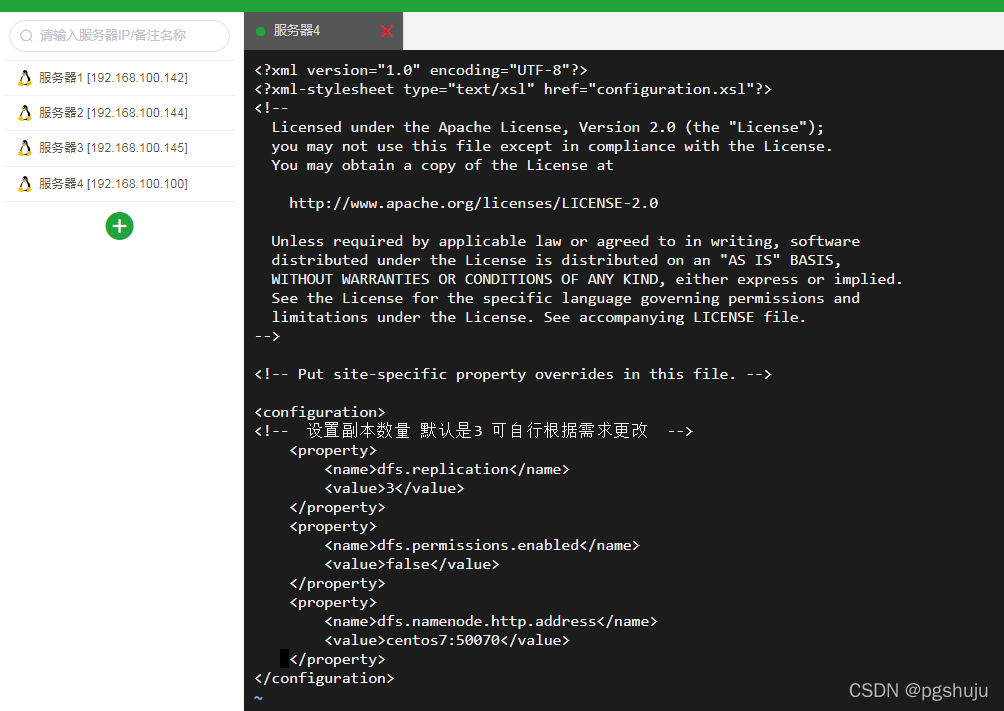Select 服务器4 [192.168.100.100] in server list
This screenshot has height=711, width=1004.
pyautogui.click(x=119, y=184)
